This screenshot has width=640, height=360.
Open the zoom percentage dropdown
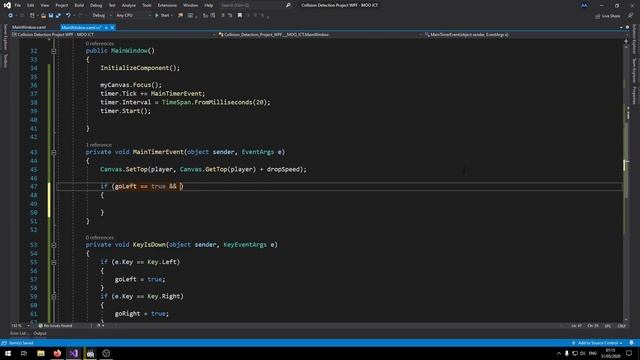[20, 326]
